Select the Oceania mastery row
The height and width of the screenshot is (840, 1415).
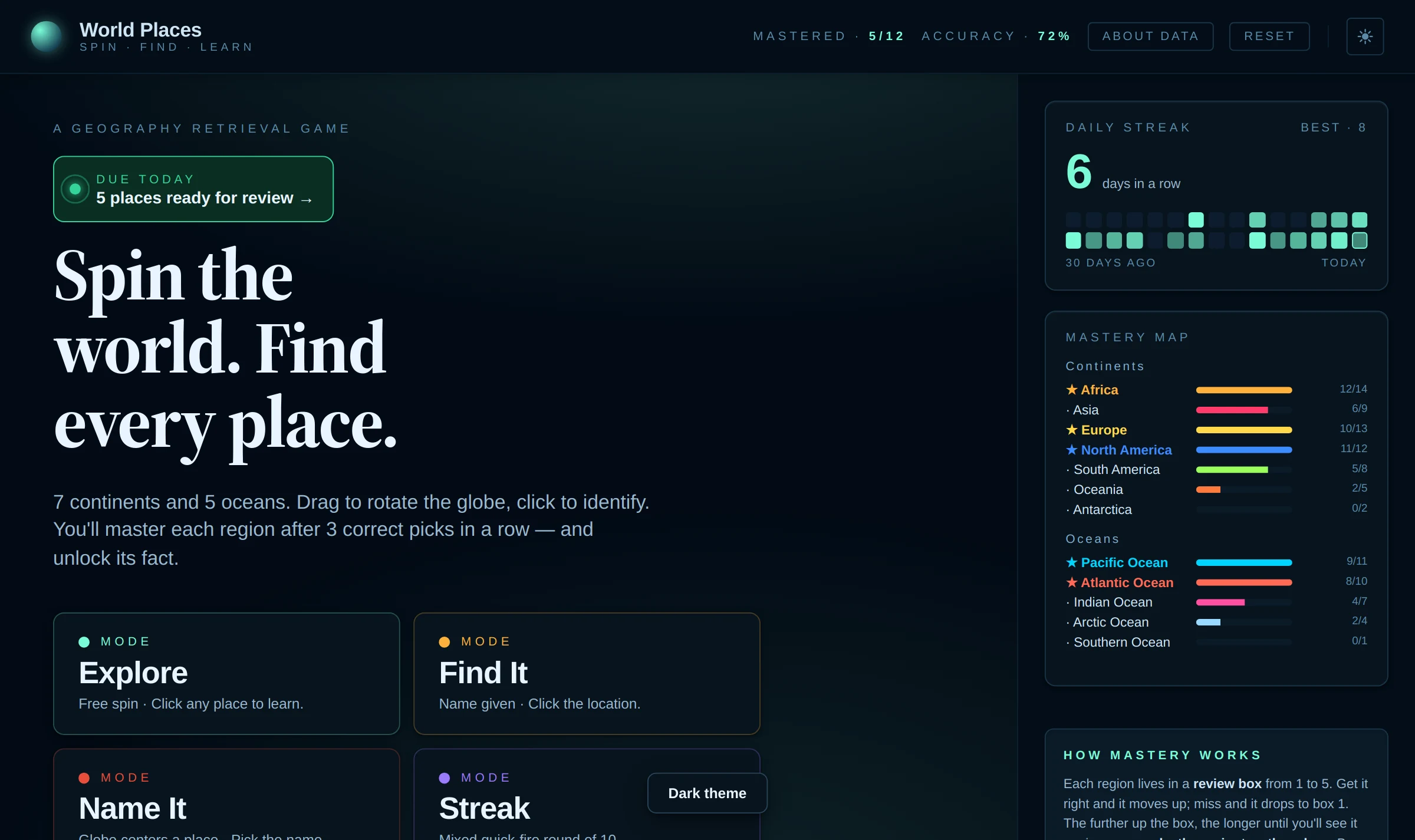point(1216,489)
